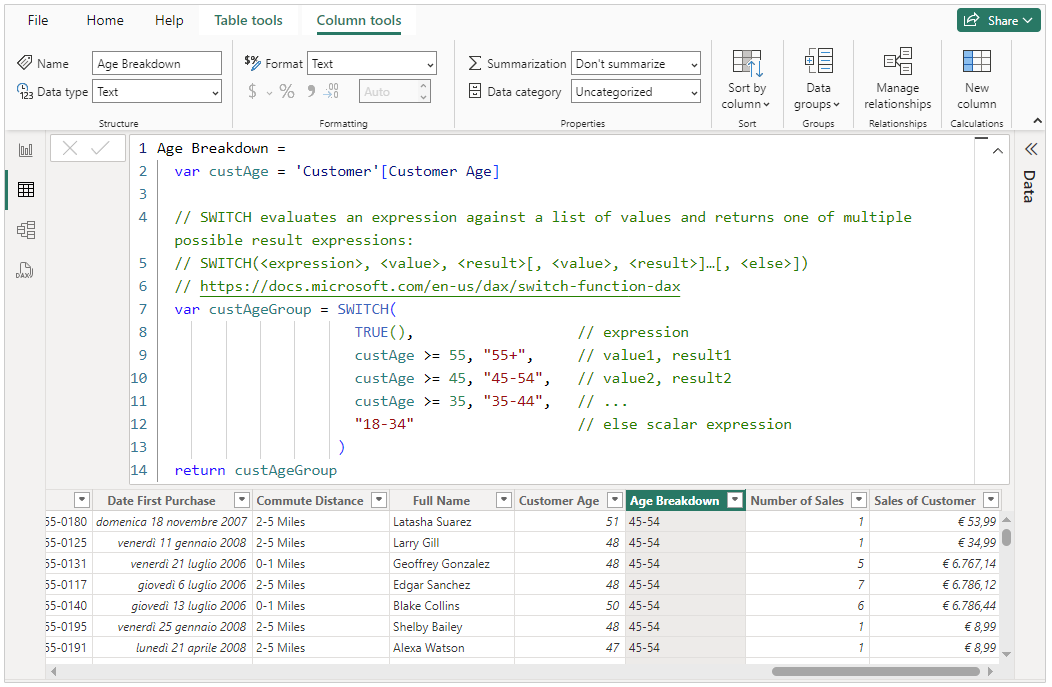Open the Data category dropdown
This screenshot has height=687, width=1052.
(635, 92)
